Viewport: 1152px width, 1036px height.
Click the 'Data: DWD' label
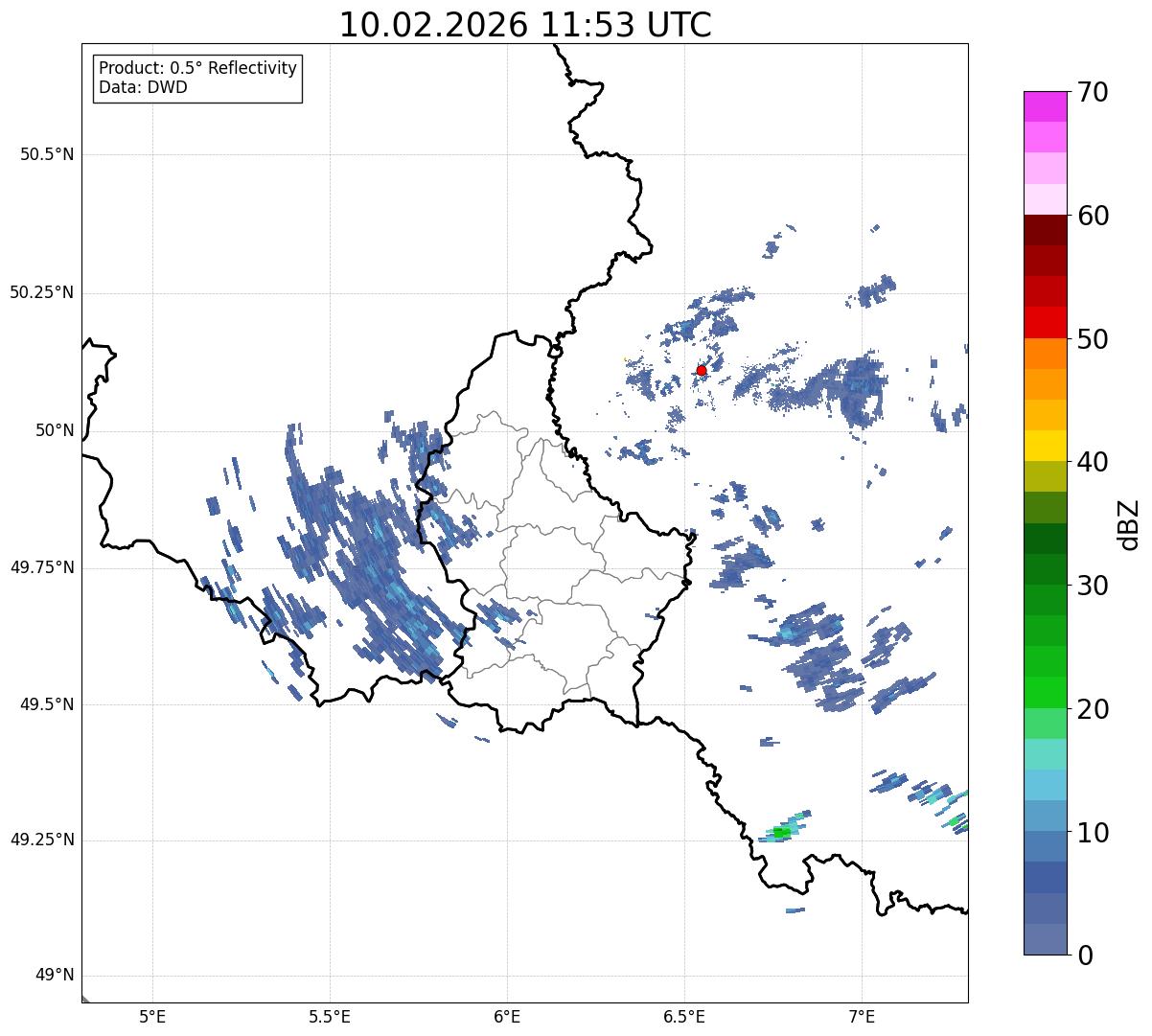point(143,87)
